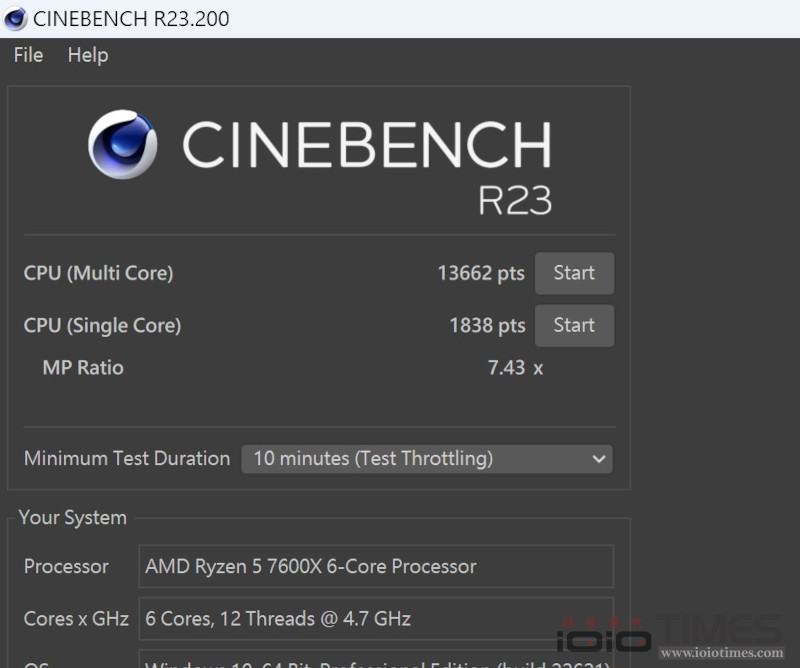The image size is (800, 668).
Task: Select the Cores x GHz value field
Action: (x=376, y=619)
